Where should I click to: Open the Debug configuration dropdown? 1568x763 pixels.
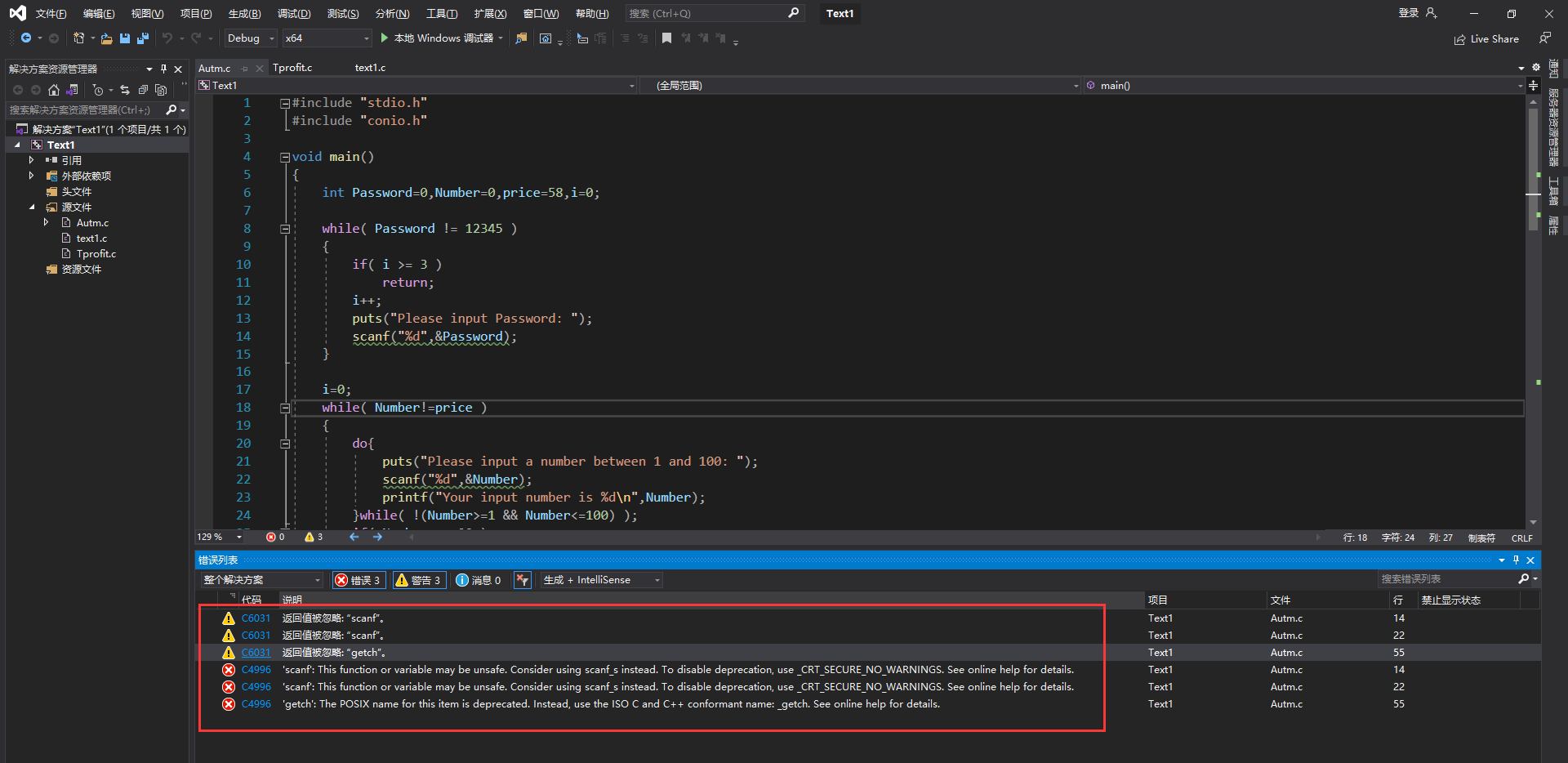point(250,38)
